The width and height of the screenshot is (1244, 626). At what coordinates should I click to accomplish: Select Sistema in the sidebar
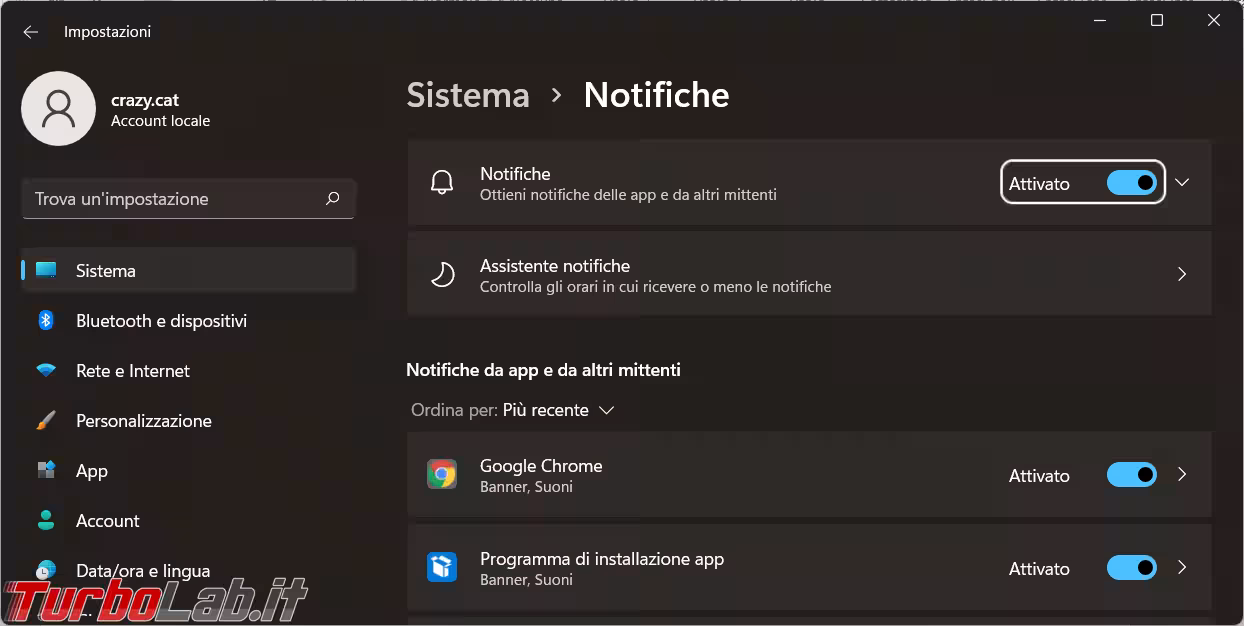pos(105,271)
